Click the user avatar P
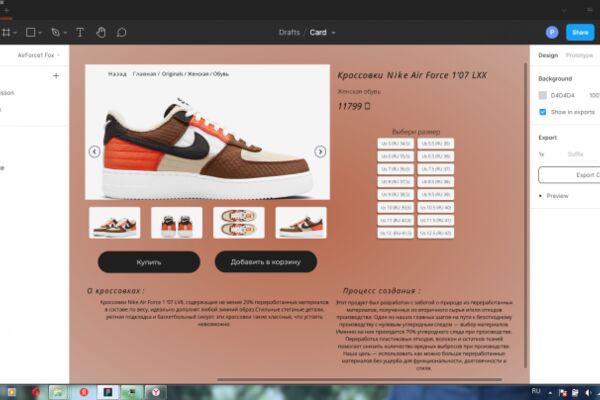The image size is (600, 400). tap(552, 33)
